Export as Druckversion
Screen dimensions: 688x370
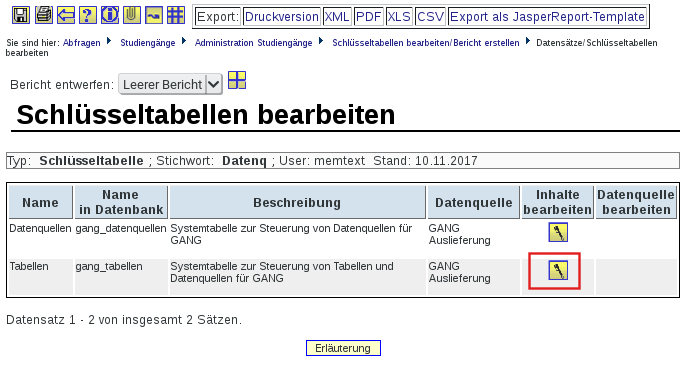point(281,17)
